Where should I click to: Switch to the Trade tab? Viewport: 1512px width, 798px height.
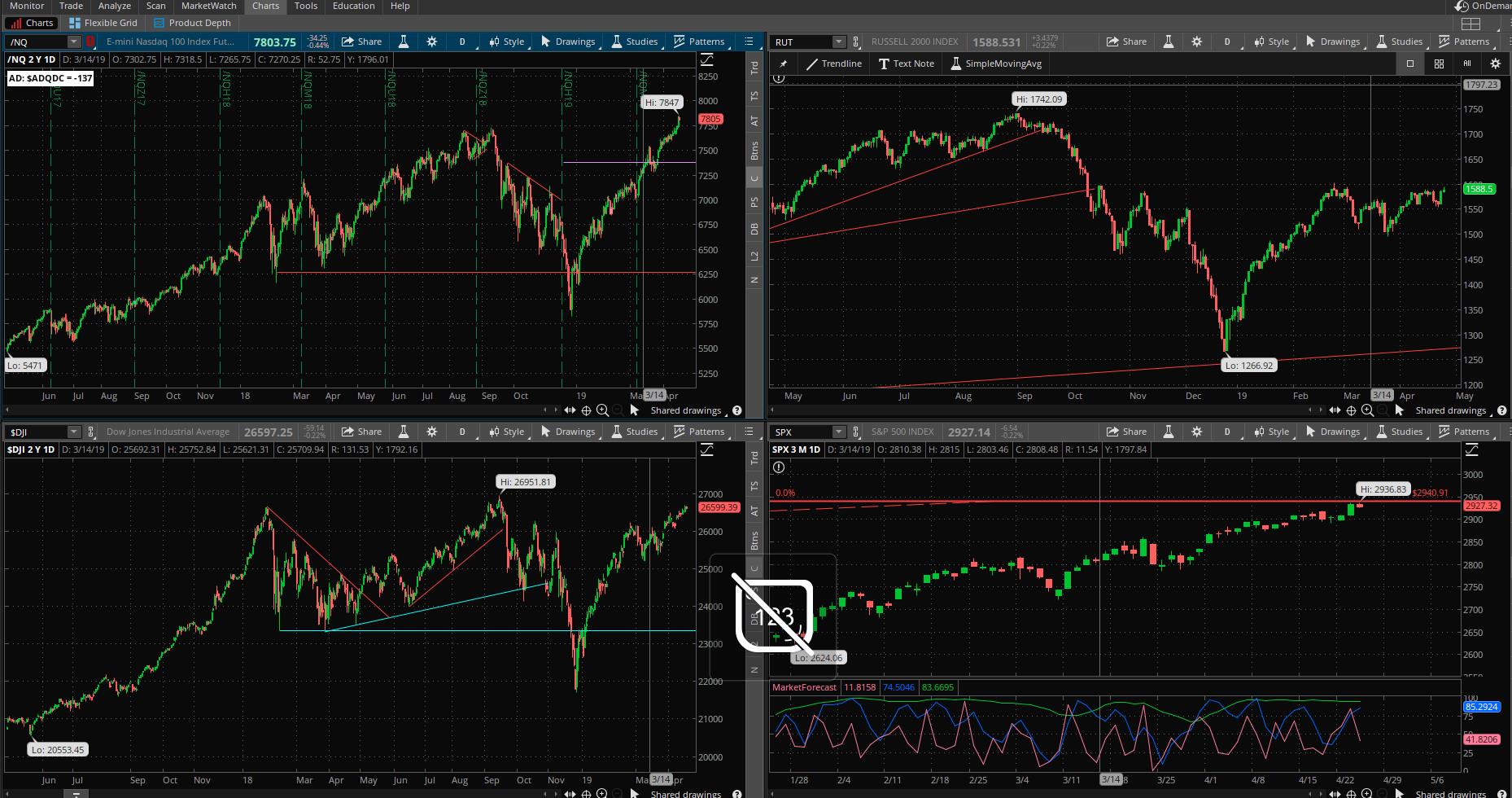pos(71,6)
